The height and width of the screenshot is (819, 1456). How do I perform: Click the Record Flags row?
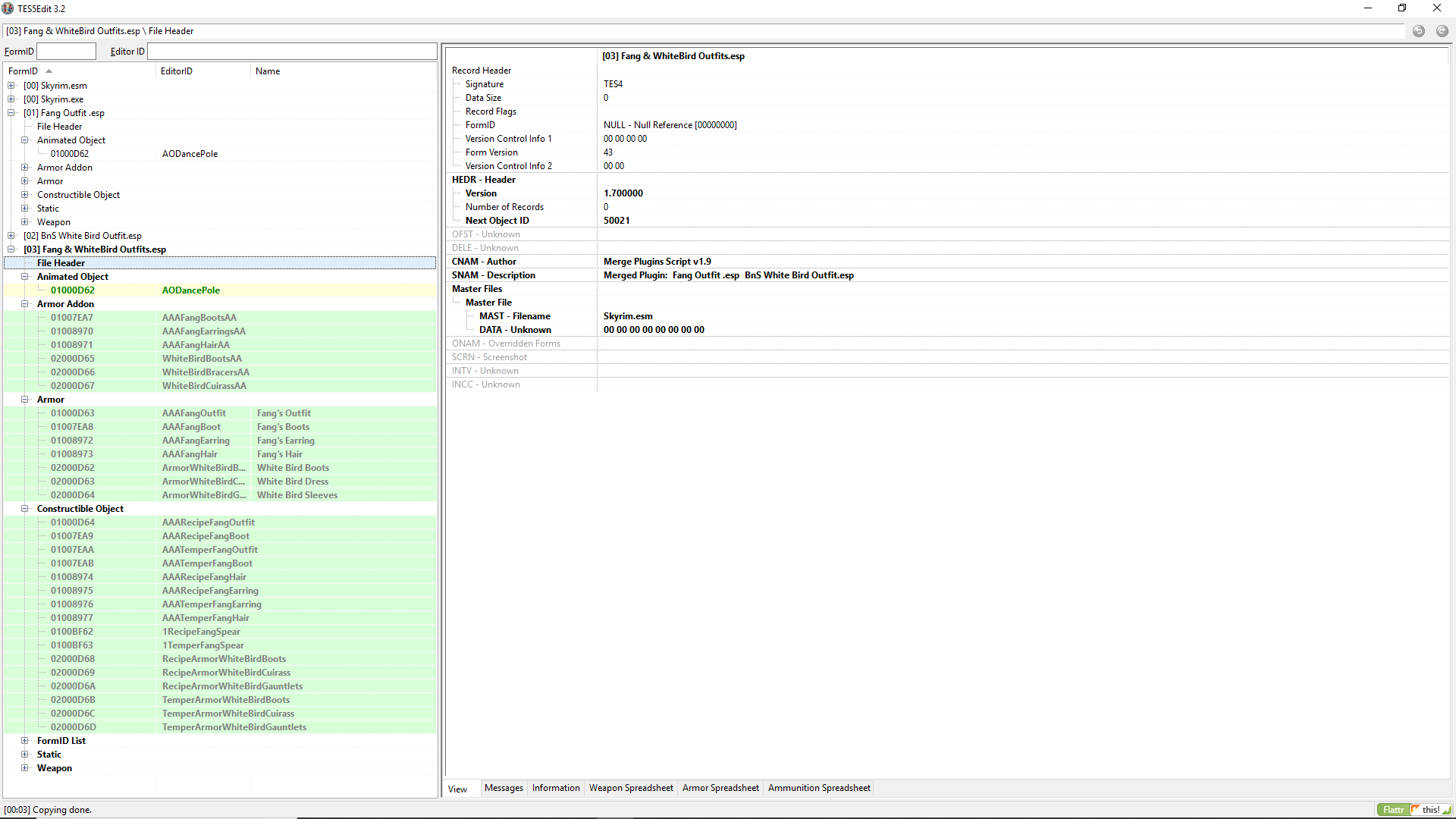click(948, 111)
